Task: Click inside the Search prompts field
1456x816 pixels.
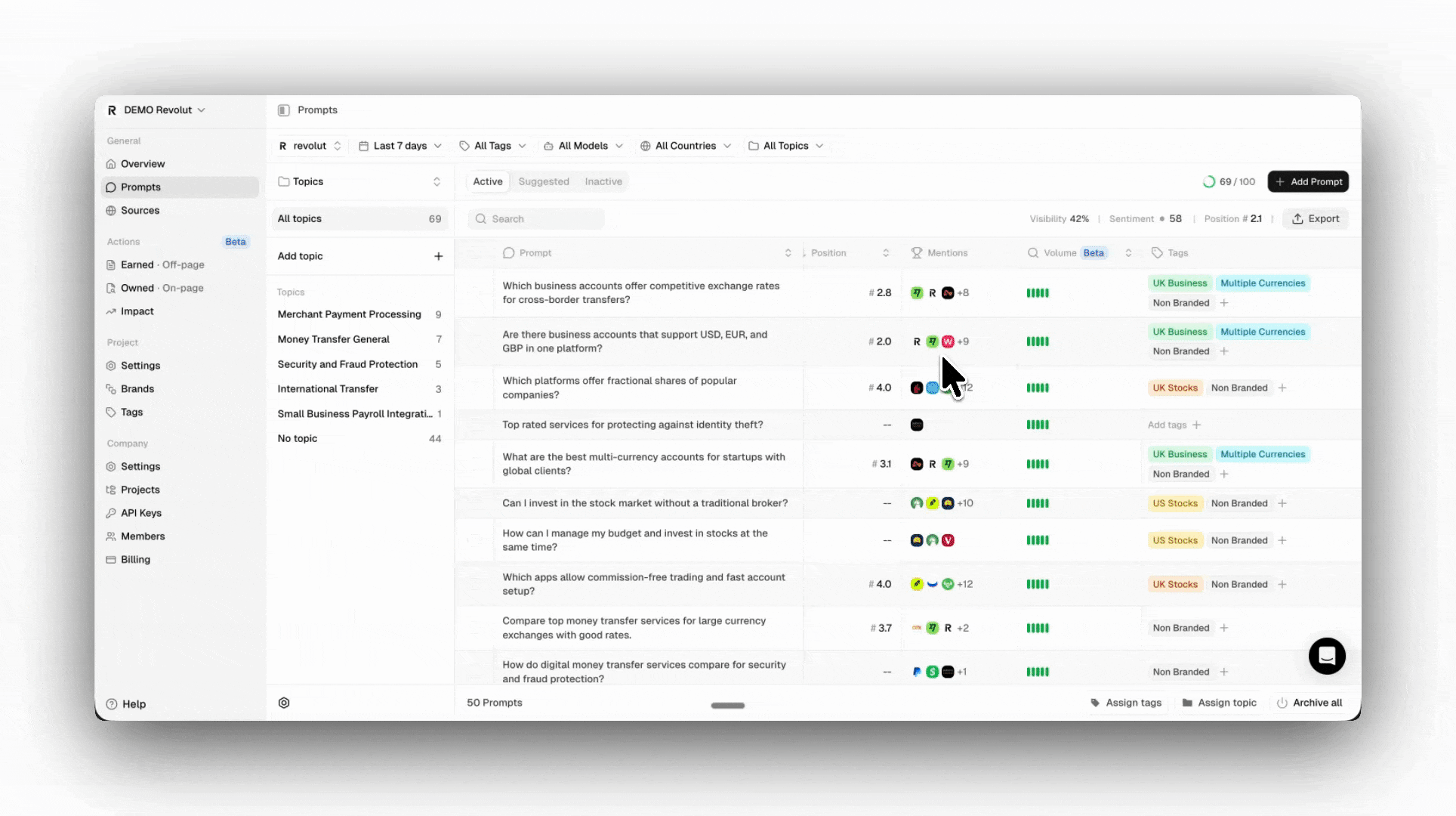Action: coord(536,218)
